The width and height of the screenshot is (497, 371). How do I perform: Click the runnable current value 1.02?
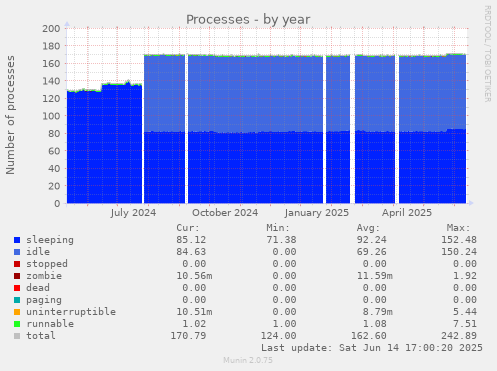click(194, 324)
